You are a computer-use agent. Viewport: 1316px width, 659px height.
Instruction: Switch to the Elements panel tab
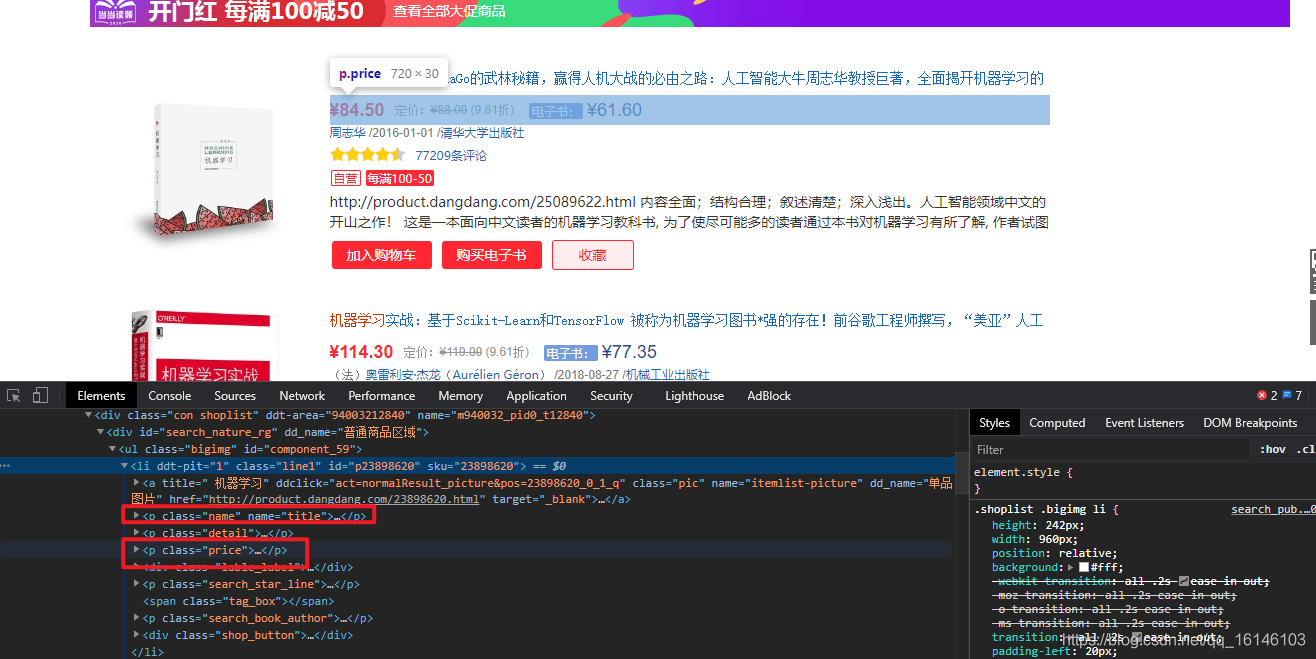tap(101, 395)
